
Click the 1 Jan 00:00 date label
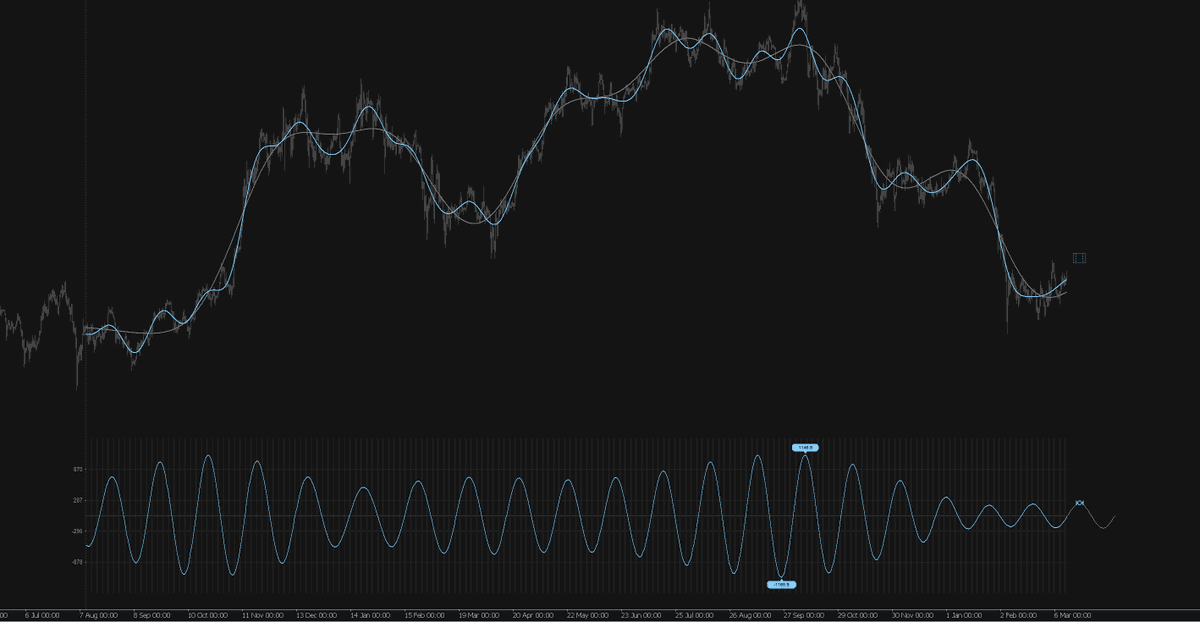(x=964, y=616)
